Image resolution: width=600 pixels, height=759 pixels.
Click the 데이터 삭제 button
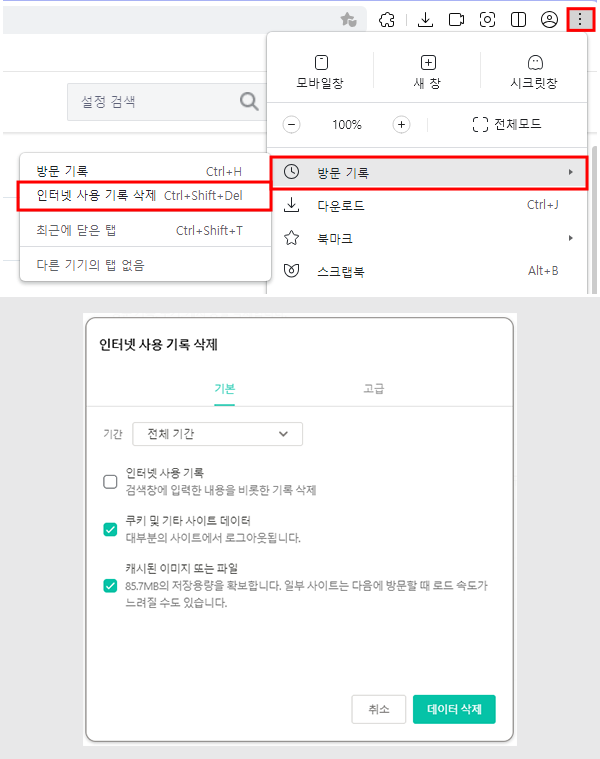[454, 709]
